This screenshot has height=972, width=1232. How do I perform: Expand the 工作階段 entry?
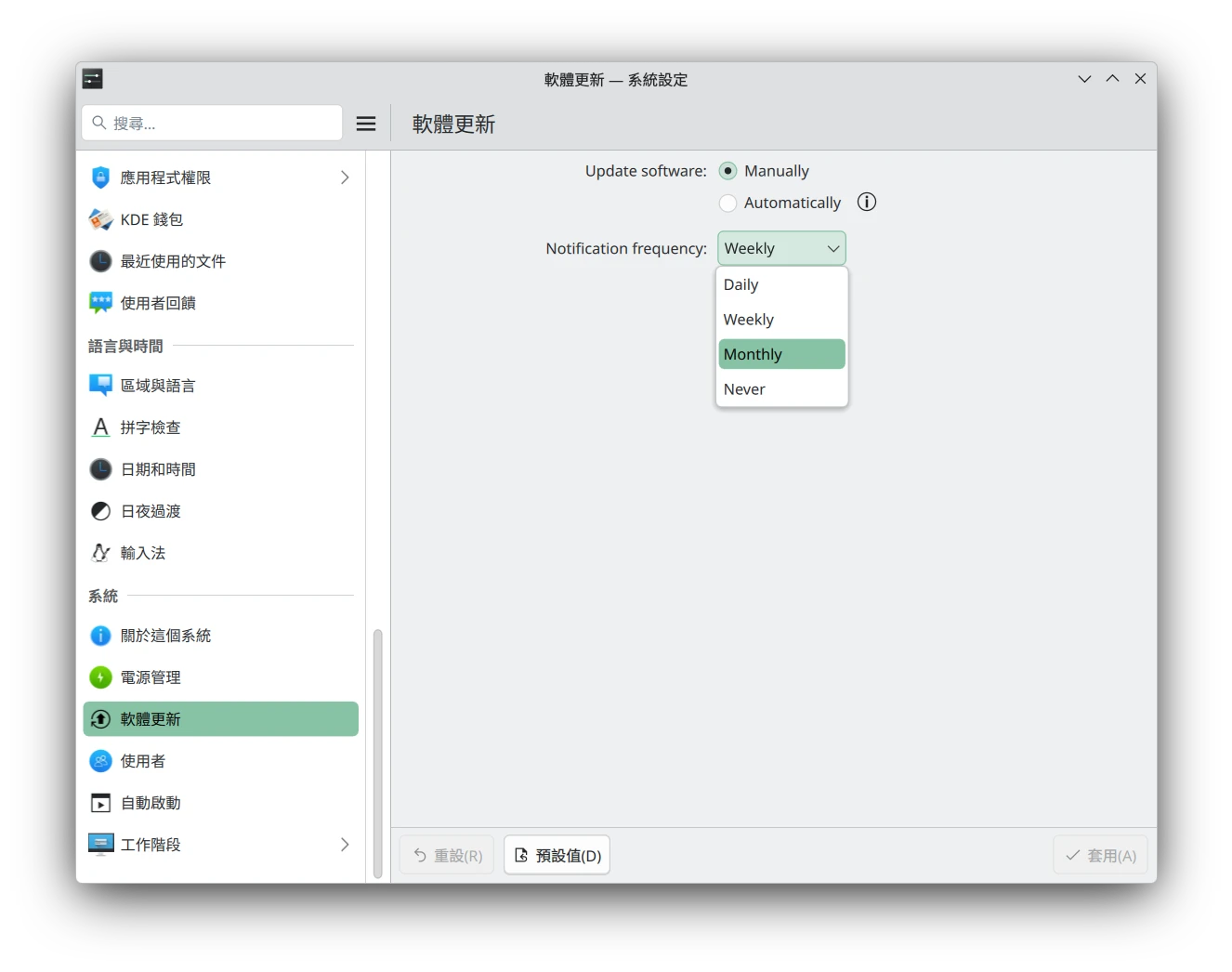[345, 844]
